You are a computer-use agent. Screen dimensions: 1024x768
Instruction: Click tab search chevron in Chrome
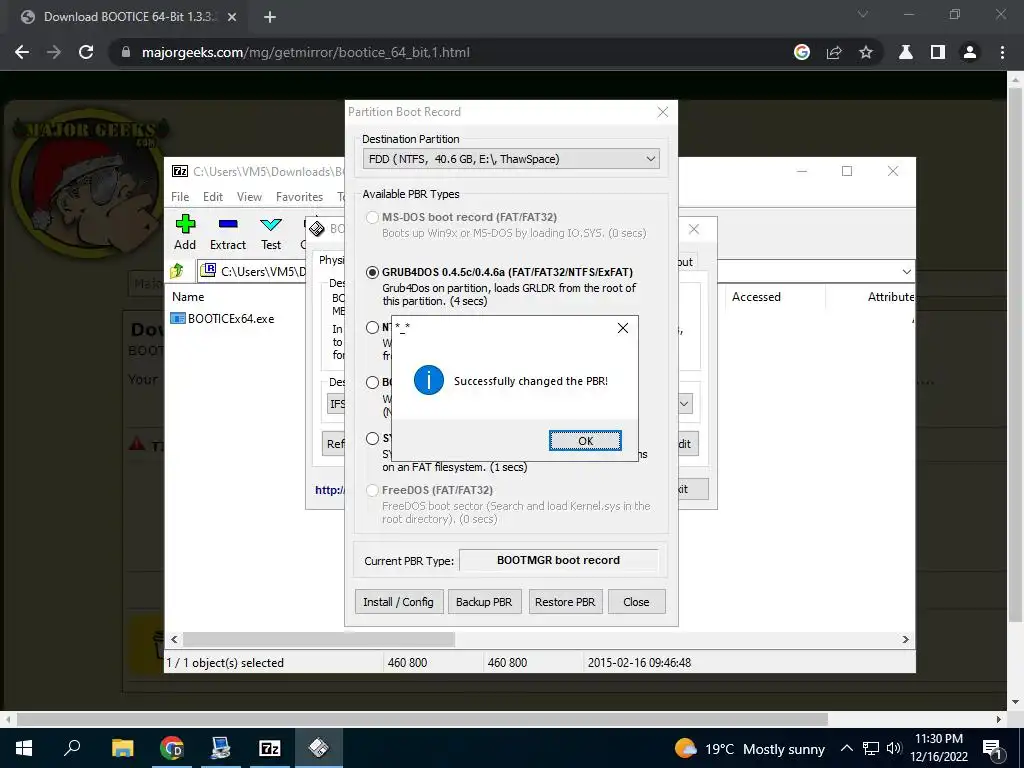coord(863,14)
